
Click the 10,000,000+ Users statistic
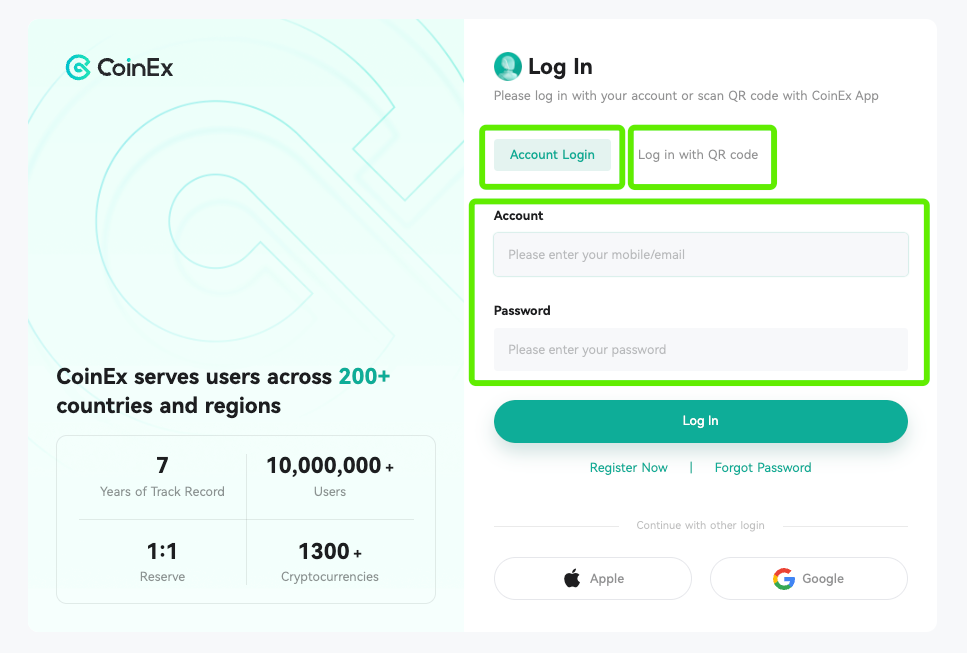click(329, 476)
